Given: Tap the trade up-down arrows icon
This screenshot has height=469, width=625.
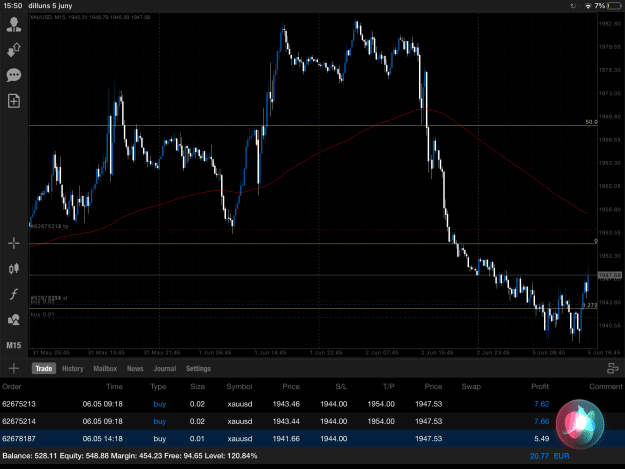Looking at the screenshot, I should point(14,50).
